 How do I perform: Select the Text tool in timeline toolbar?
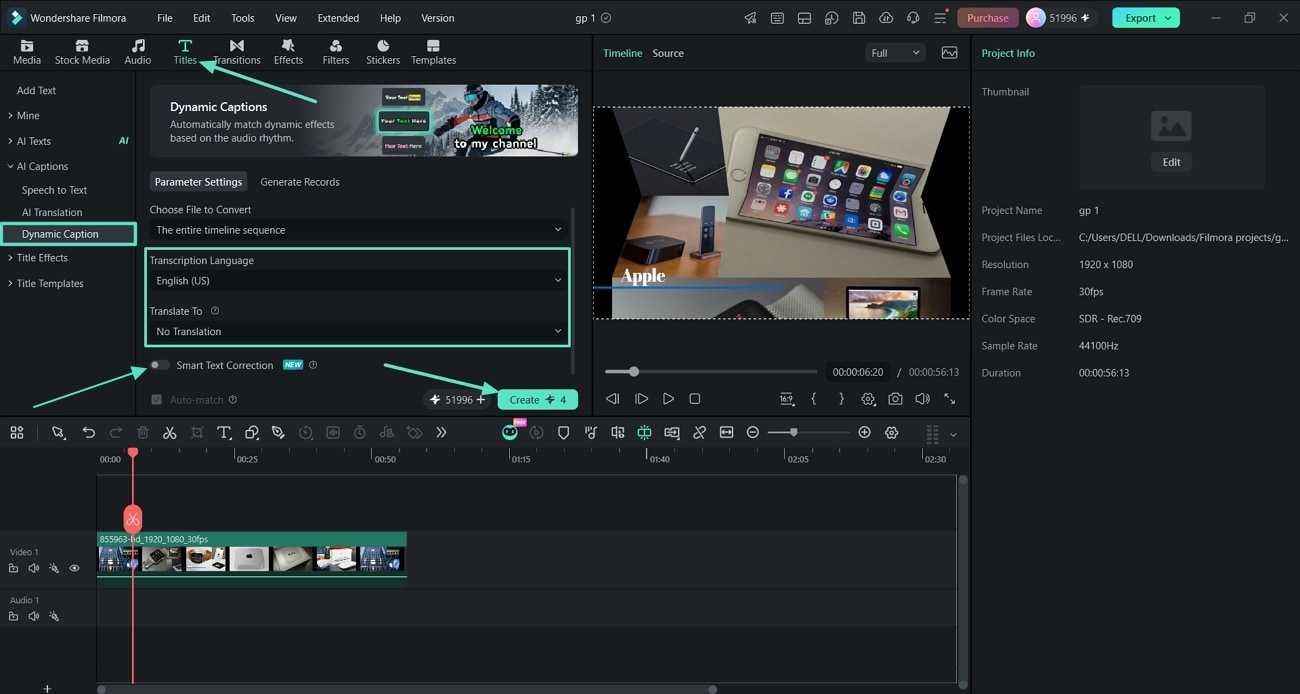(x=224, y=432)
